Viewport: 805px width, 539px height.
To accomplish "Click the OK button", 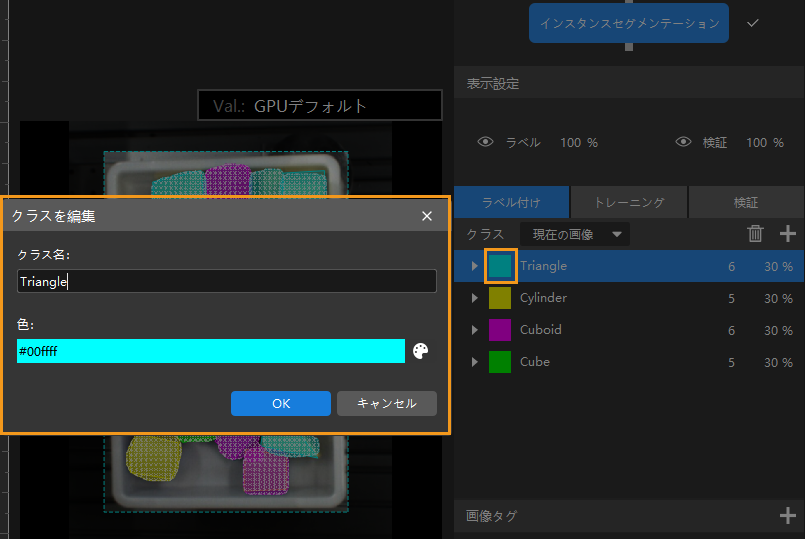I will click(280, 403).
